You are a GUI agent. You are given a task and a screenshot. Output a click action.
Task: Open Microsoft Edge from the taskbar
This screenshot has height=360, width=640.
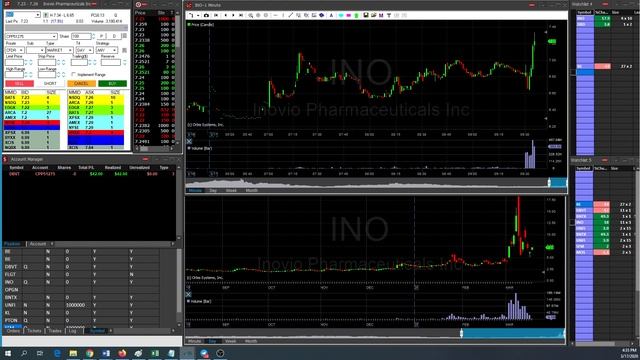[57, 353]
